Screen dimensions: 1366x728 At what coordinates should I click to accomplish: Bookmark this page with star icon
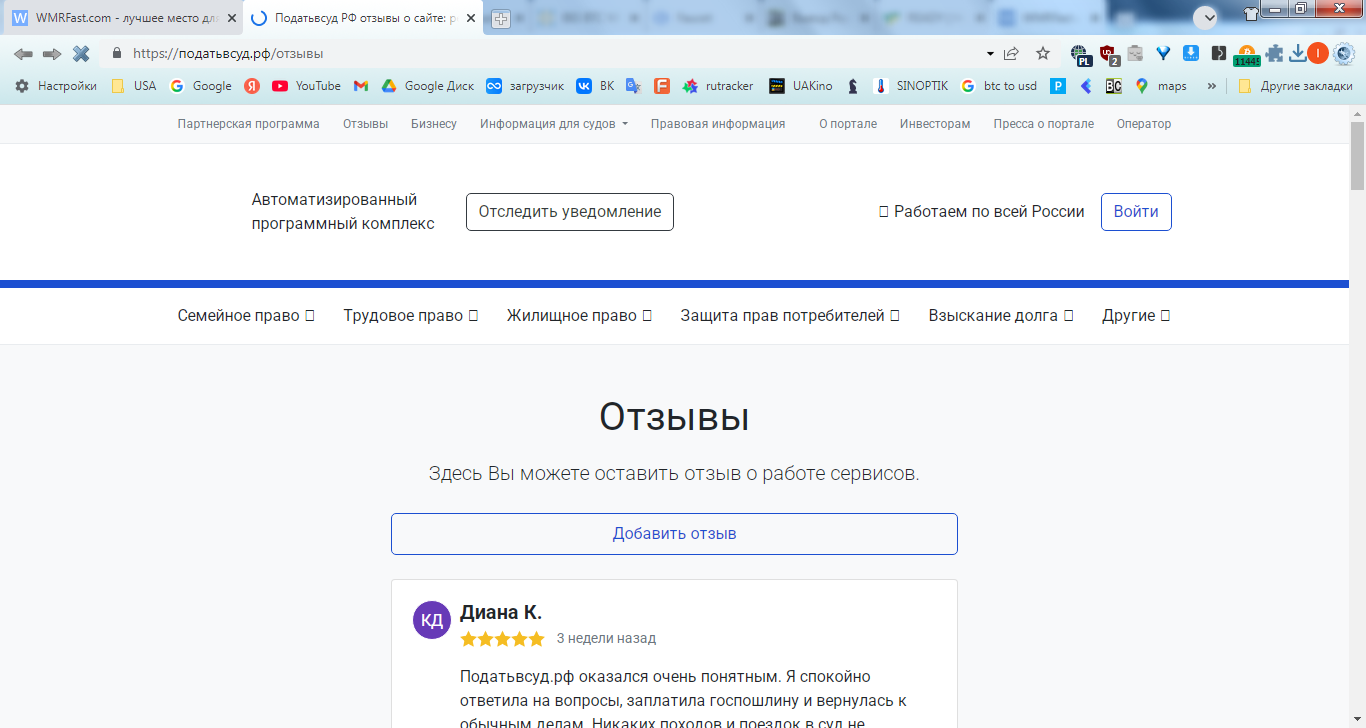point(1043,54)
